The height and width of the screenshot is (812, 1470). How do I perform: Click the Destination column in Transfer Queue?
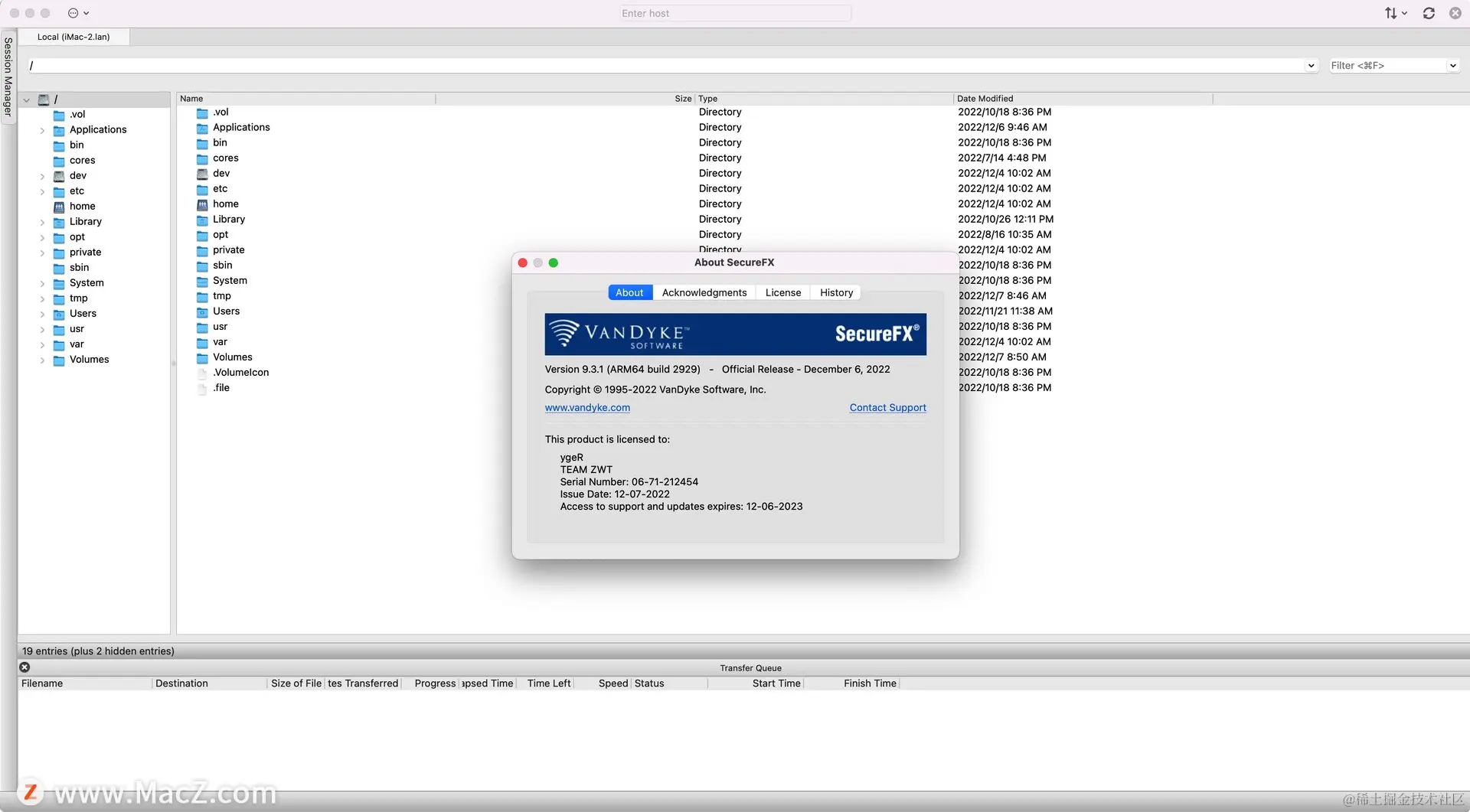(x=210, y=683)
